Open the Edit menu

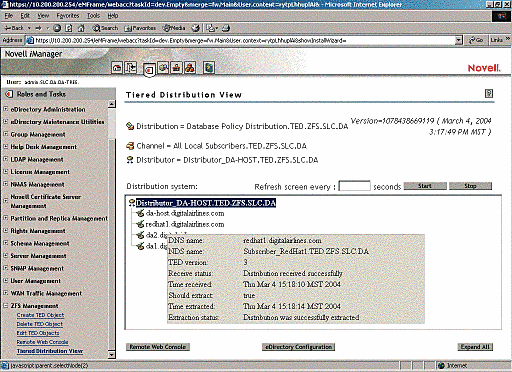pos(25,16)
